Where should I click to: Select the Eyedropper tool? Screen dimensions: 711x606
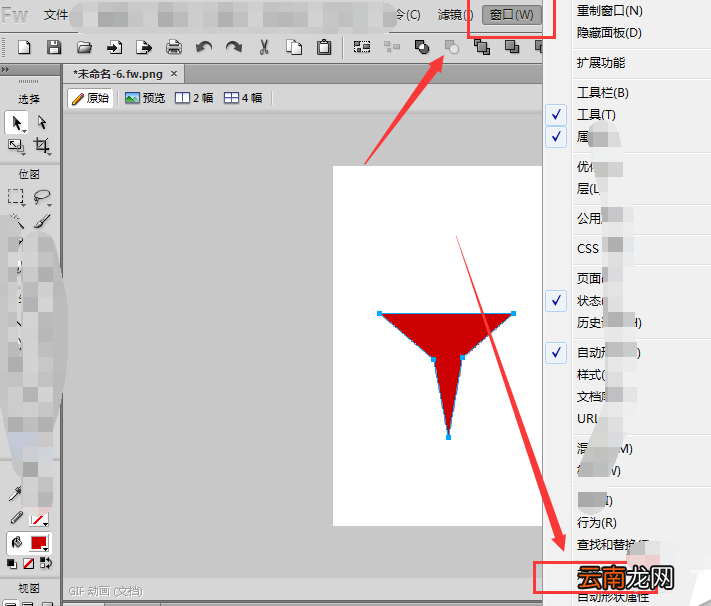pos(15,494)
